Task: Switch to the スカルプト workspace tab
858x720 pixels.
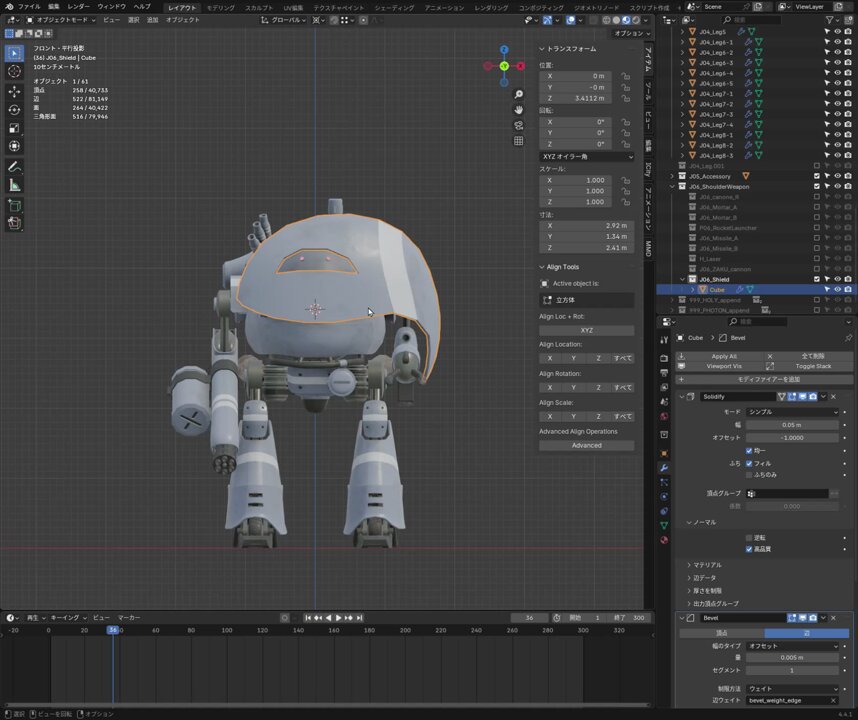Action: coord(258,8)
